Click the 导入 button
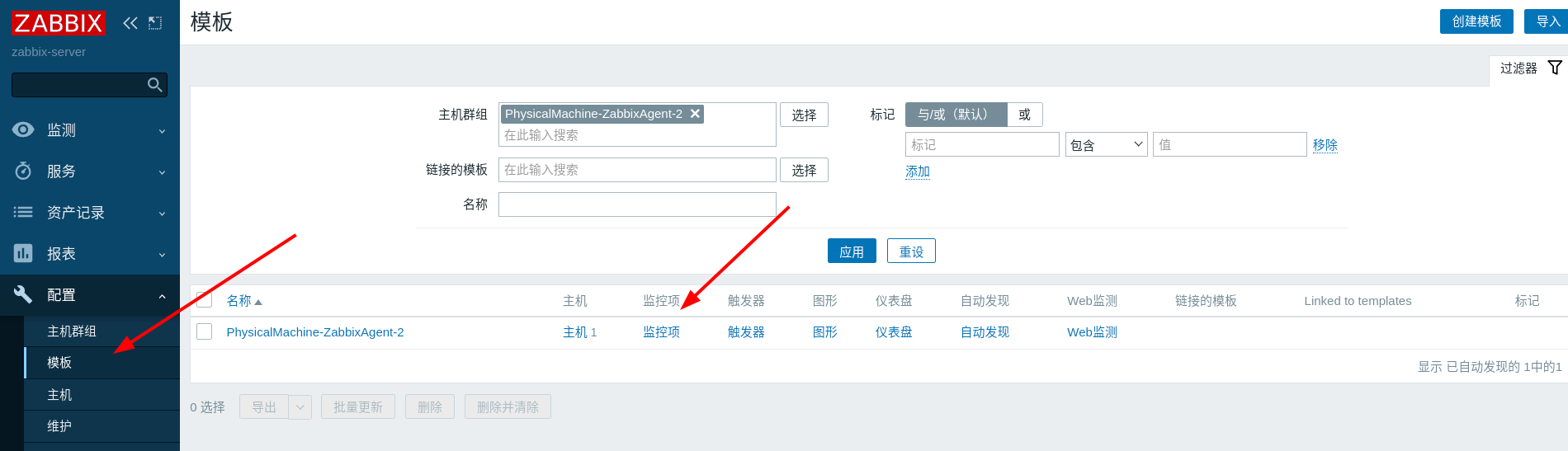This screenshot has width=1568, height=451. tap(1547, 21)
